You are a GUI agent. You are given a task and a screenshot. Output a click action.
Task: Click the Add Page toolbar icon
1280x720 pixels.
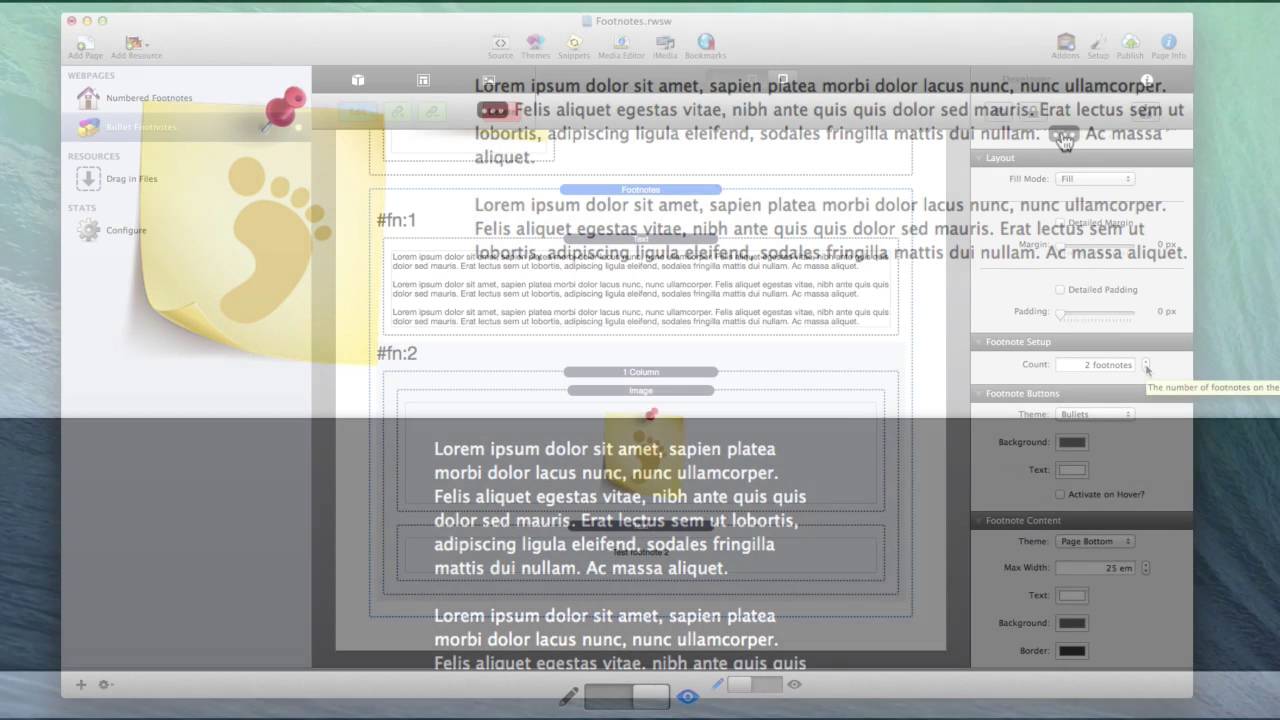tap(85, 43)
